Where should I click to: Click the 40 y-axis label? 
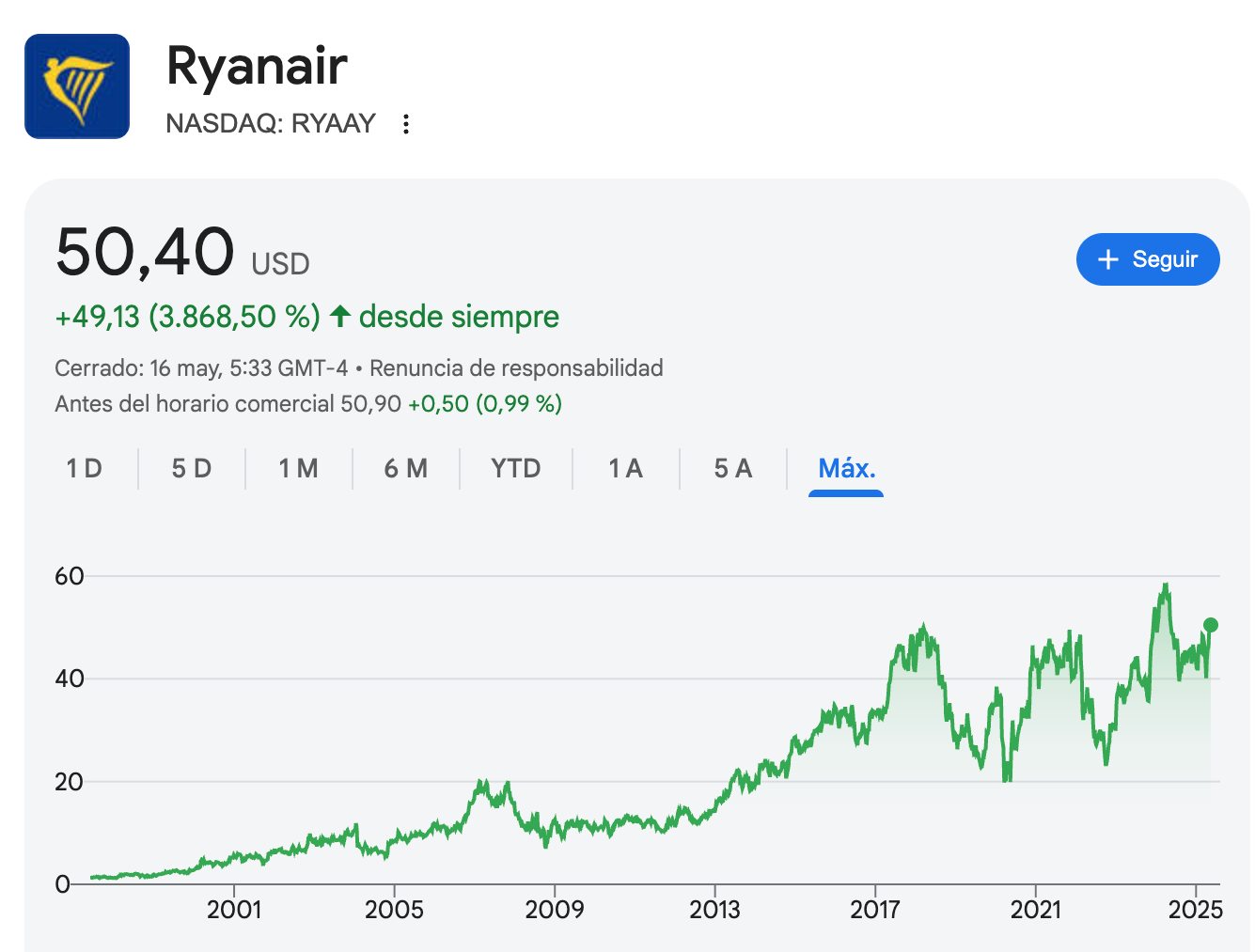click(70, 679)
